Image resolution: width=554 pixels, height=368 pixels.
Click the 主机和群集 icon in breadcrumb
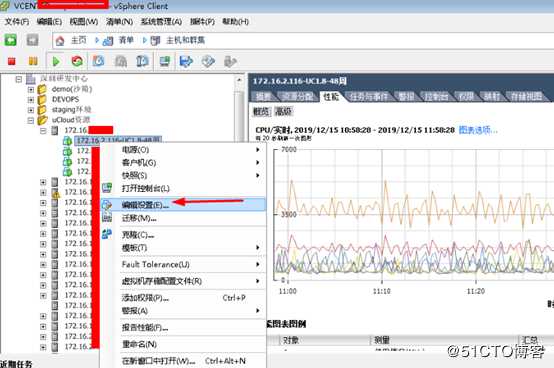tap(155, 41)
